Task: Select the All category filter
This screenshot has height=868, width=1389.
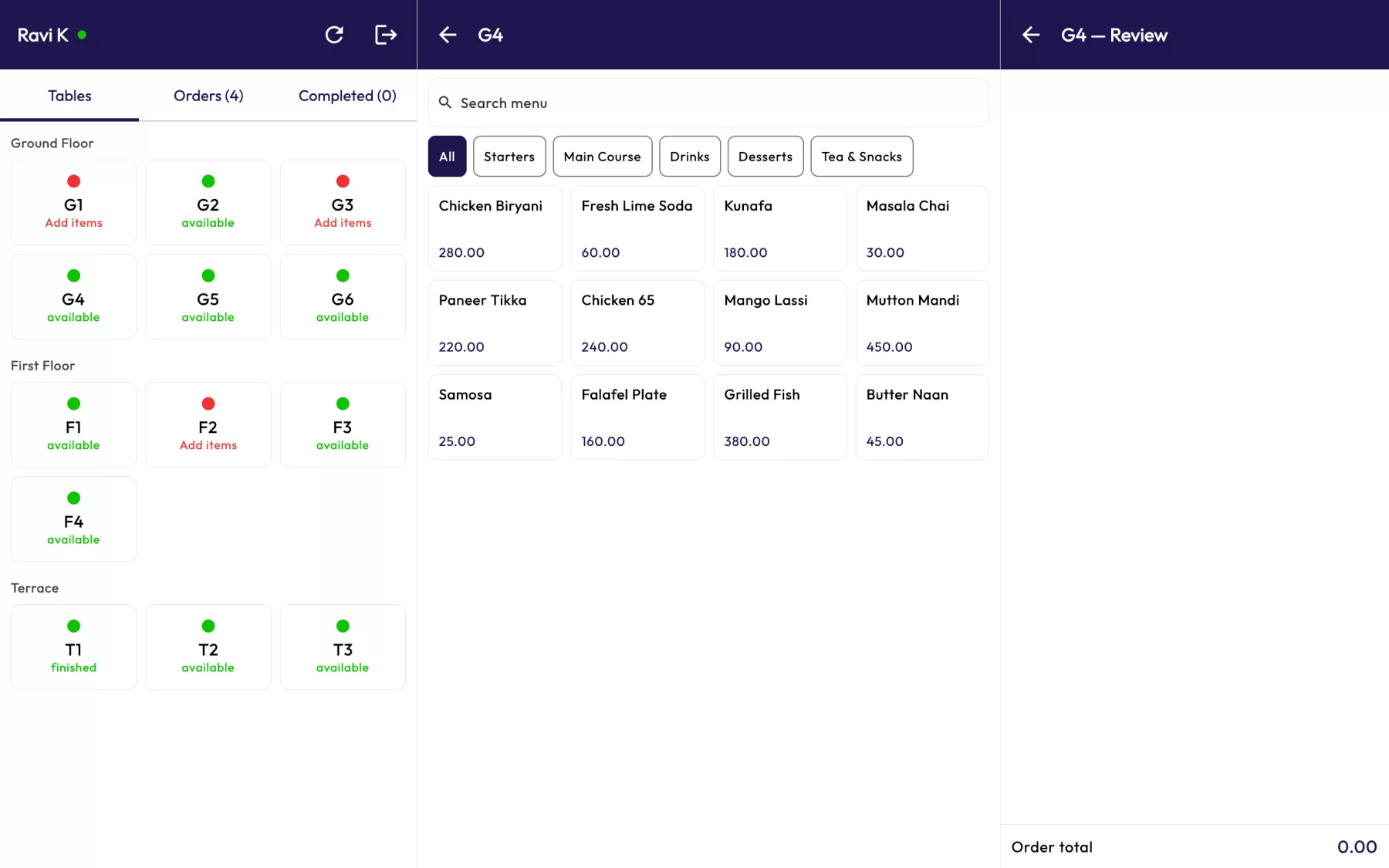Action: [x=447, y=157]
